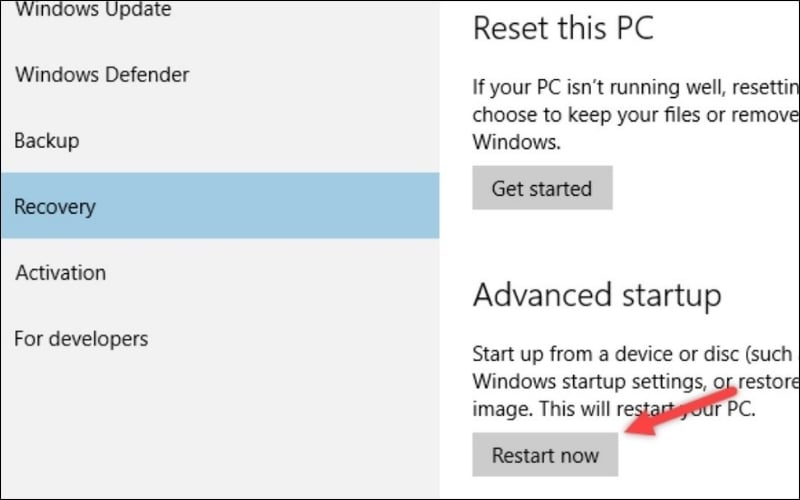Click the line 'Start up from a device or disc'
The height and width of the screenshot is (500, 800).
pos(635,355)
